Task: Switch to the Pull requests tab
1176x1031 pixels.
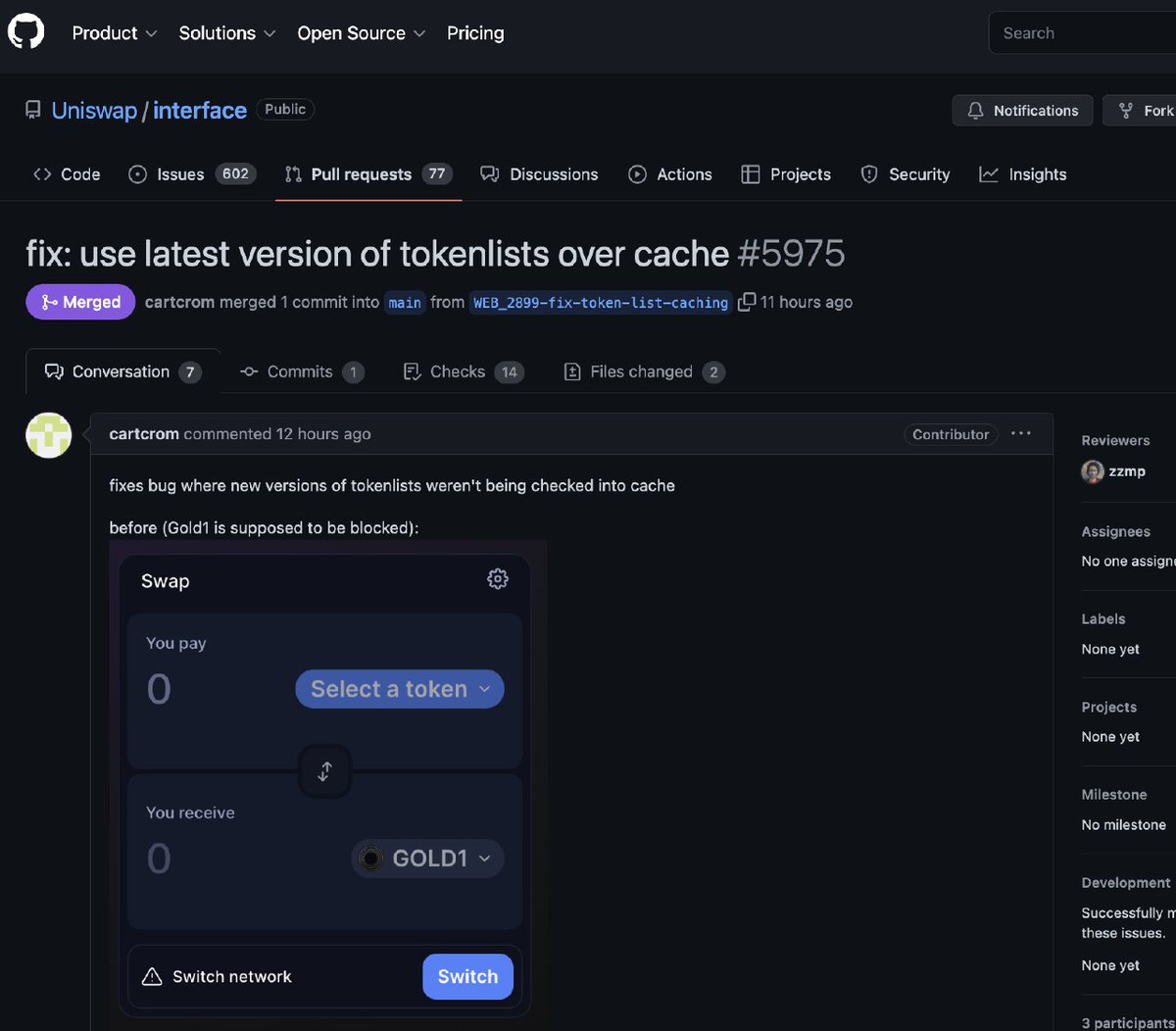Action: pos(367,174)
